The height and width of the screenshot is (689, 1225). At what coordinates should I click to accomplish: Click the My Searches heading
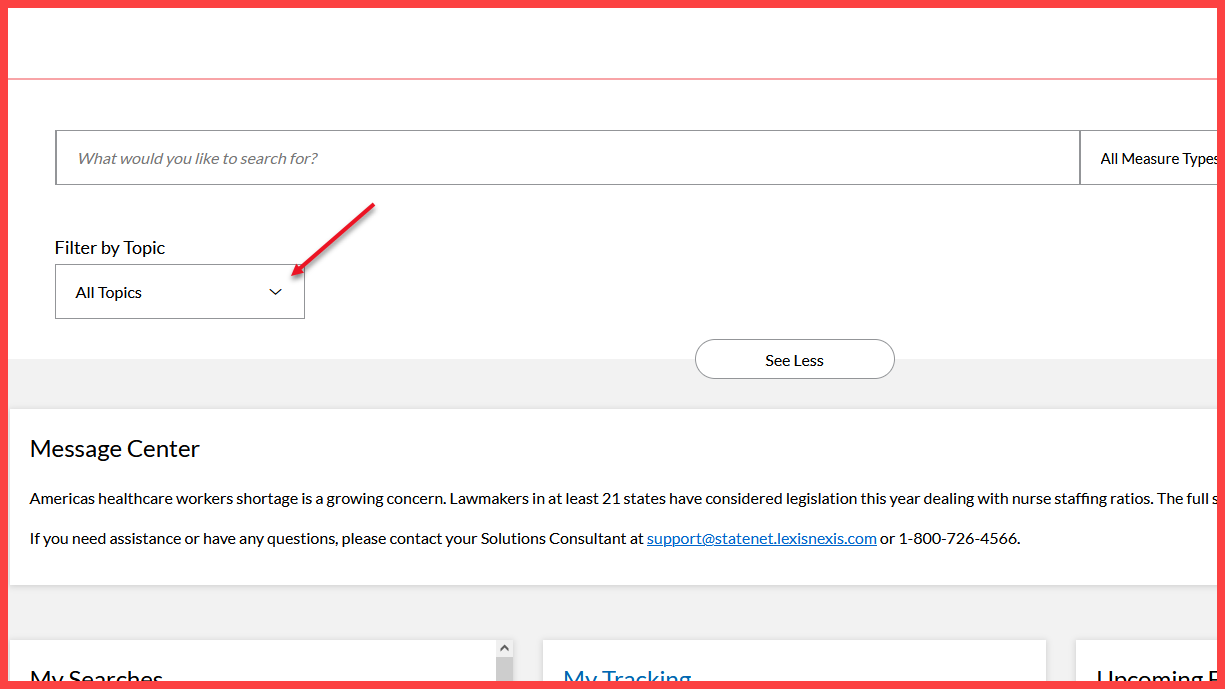(x=96, y=676)
